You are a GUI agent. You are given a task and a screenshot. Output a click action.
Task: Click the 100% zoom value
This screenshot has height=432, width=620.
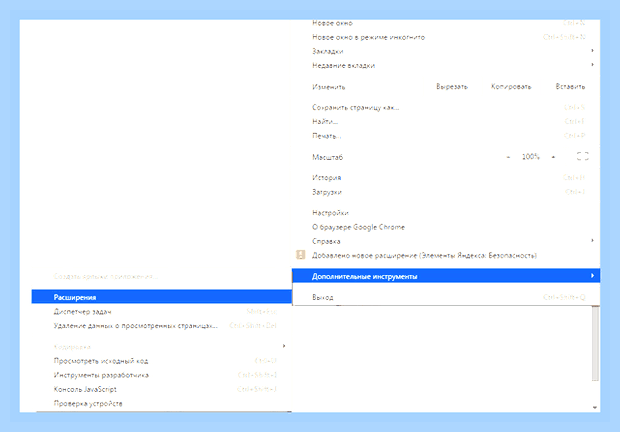pos(531,157)
